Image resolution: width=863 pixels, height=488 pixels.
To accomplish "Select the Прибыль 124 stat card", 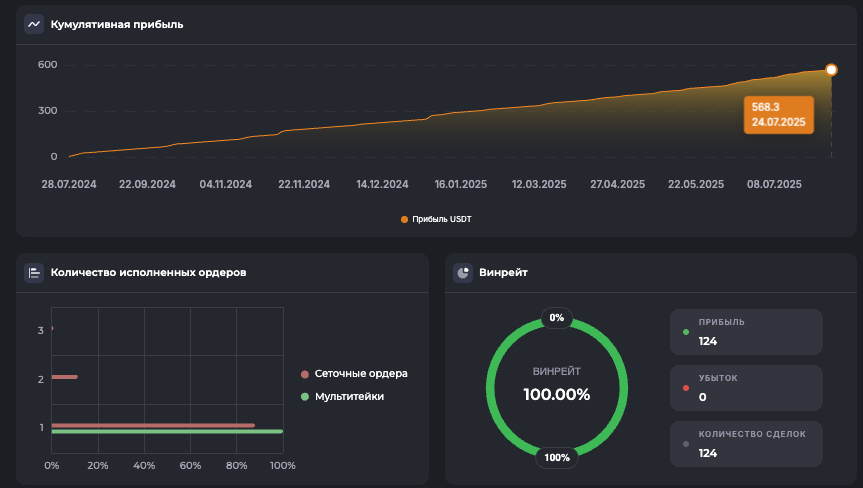I will click(x=746, y=332).
